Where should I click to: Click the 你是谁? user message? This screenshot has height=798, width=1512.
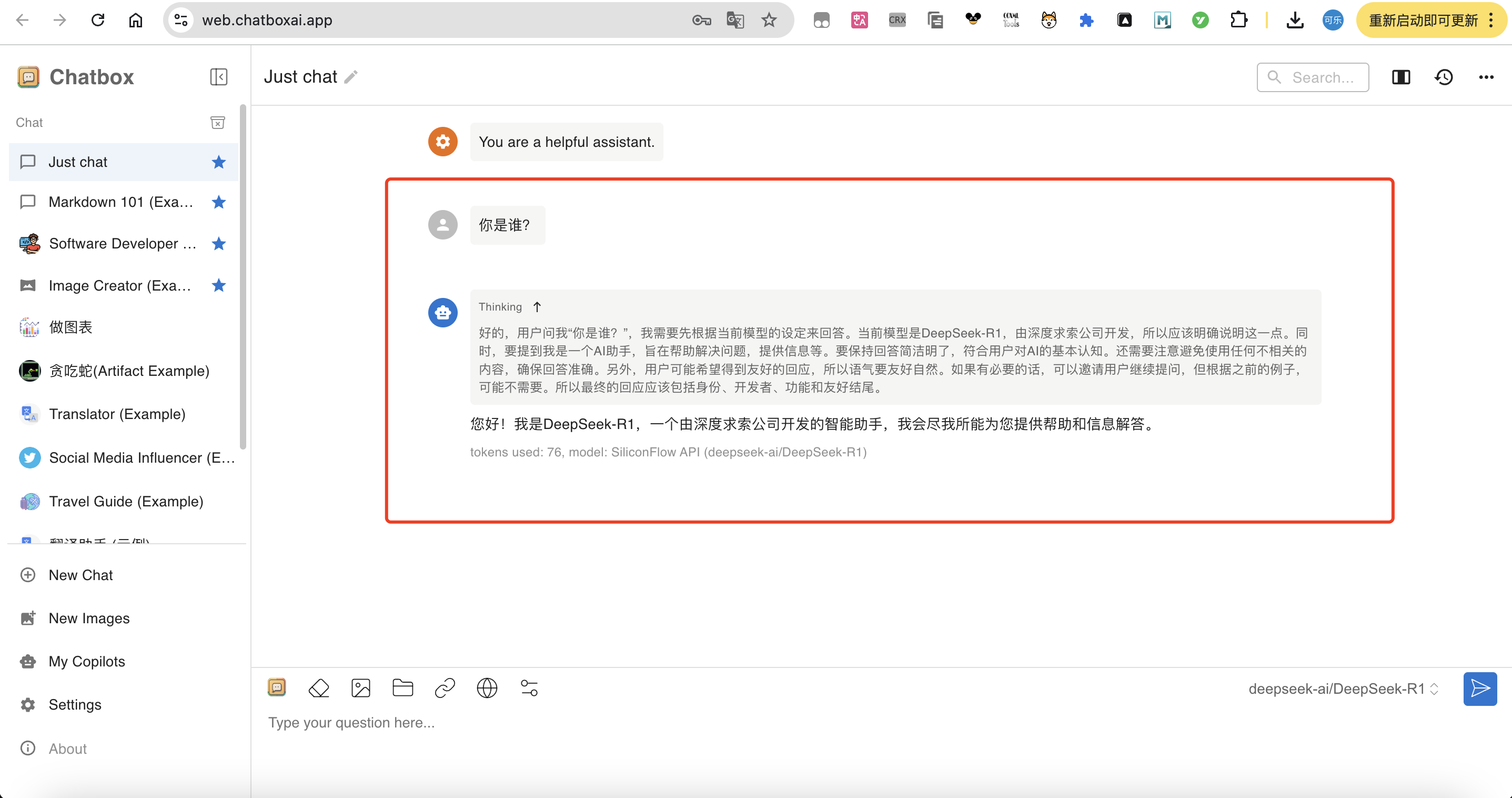(x=507, y=225)
